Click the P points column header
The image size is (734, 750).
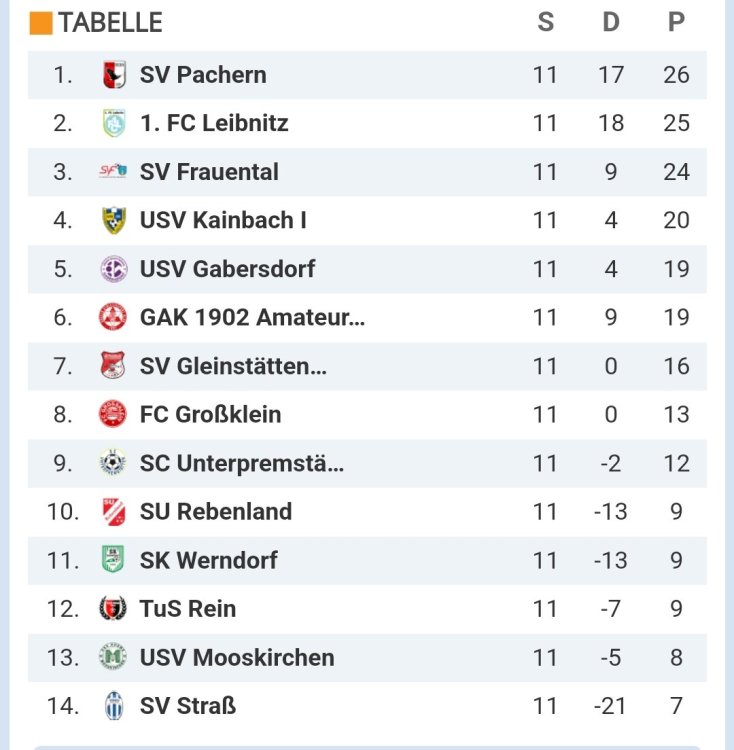tap(676, 22)
